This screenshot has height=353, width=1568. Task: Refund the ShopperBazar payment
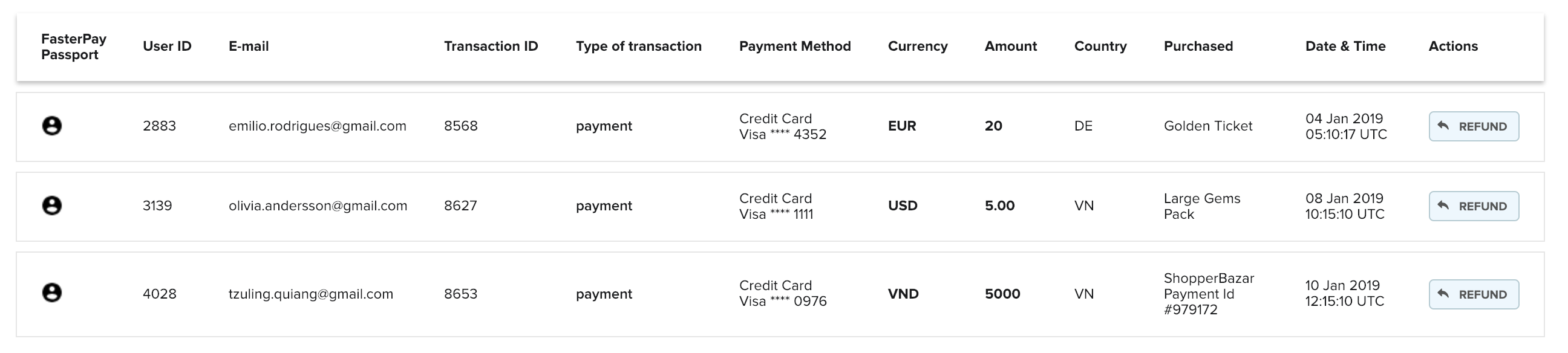pos(1474,294)
